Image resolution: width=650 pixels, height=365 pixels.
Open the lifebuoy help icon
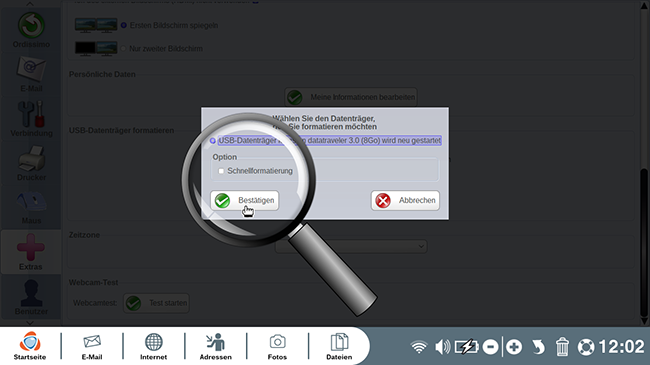click(x=586, y=347)
